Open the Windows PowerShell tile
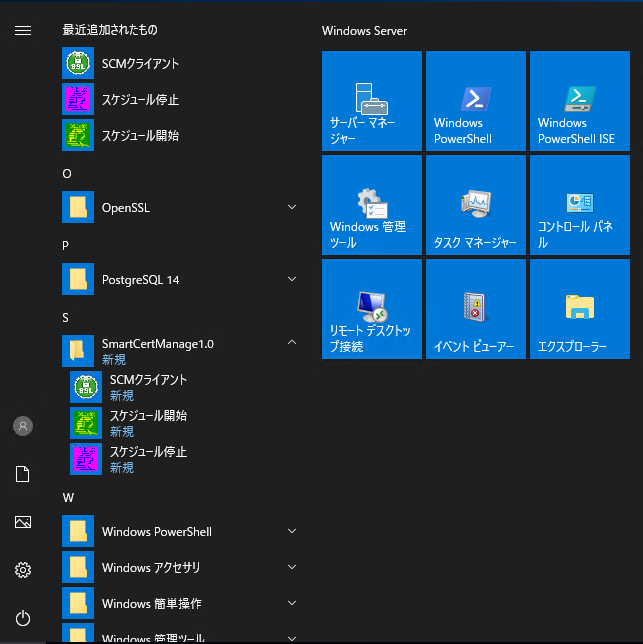 coord(476,101)
